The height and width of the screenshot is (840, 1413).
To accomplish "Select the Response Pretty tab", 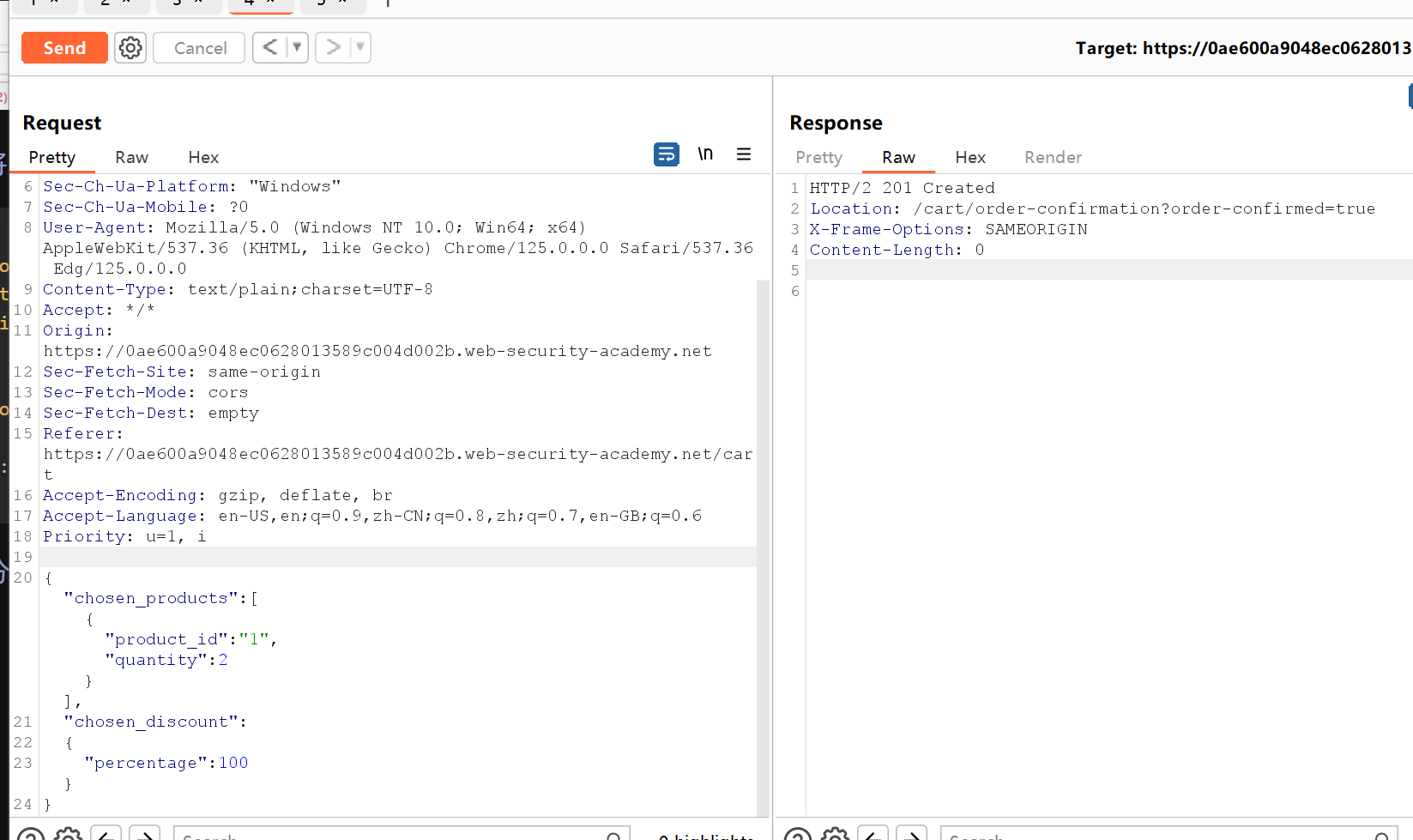I will click(x=818, y=157).
